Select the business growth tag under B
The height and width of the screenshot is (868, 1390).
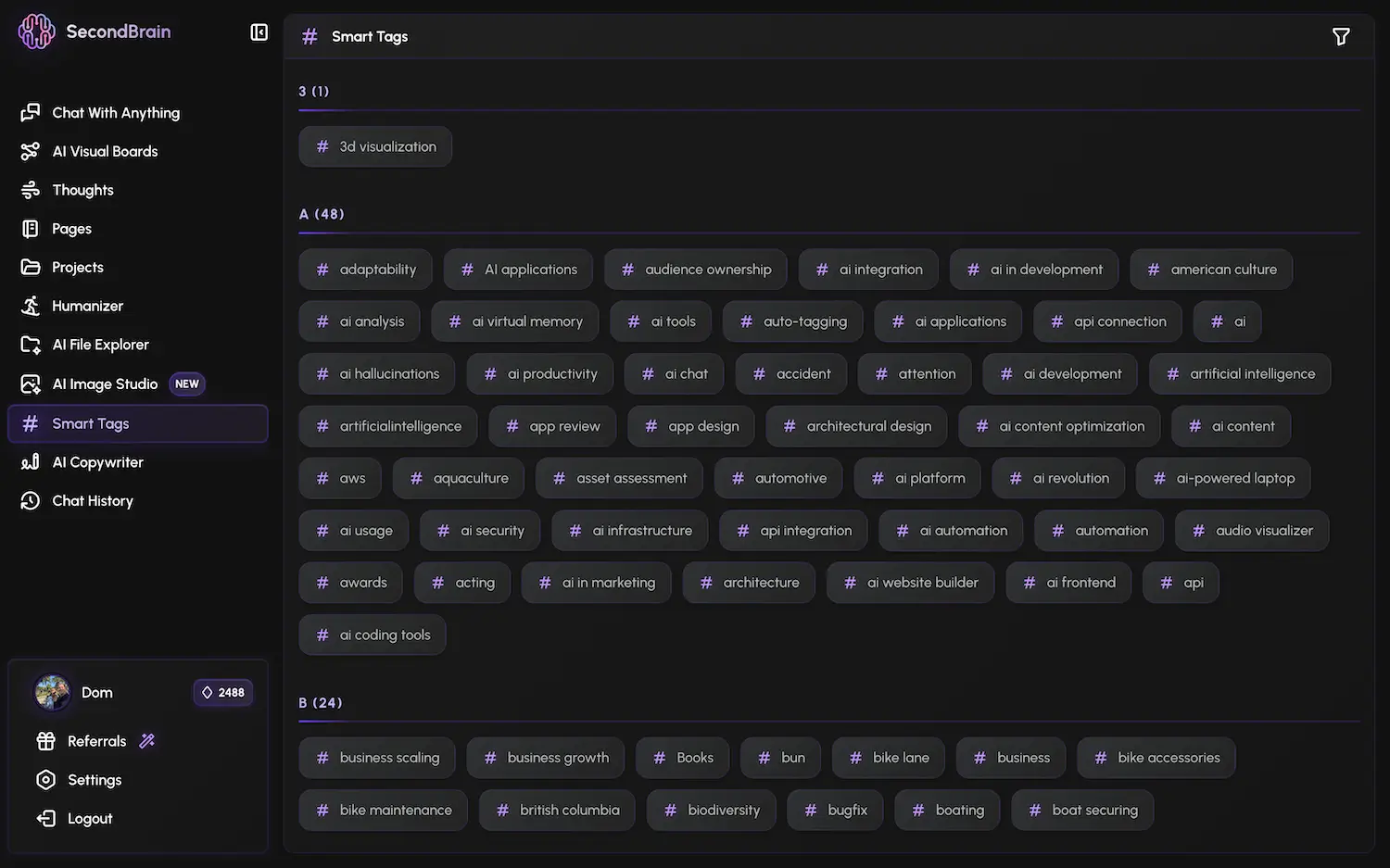pos(545,757)
